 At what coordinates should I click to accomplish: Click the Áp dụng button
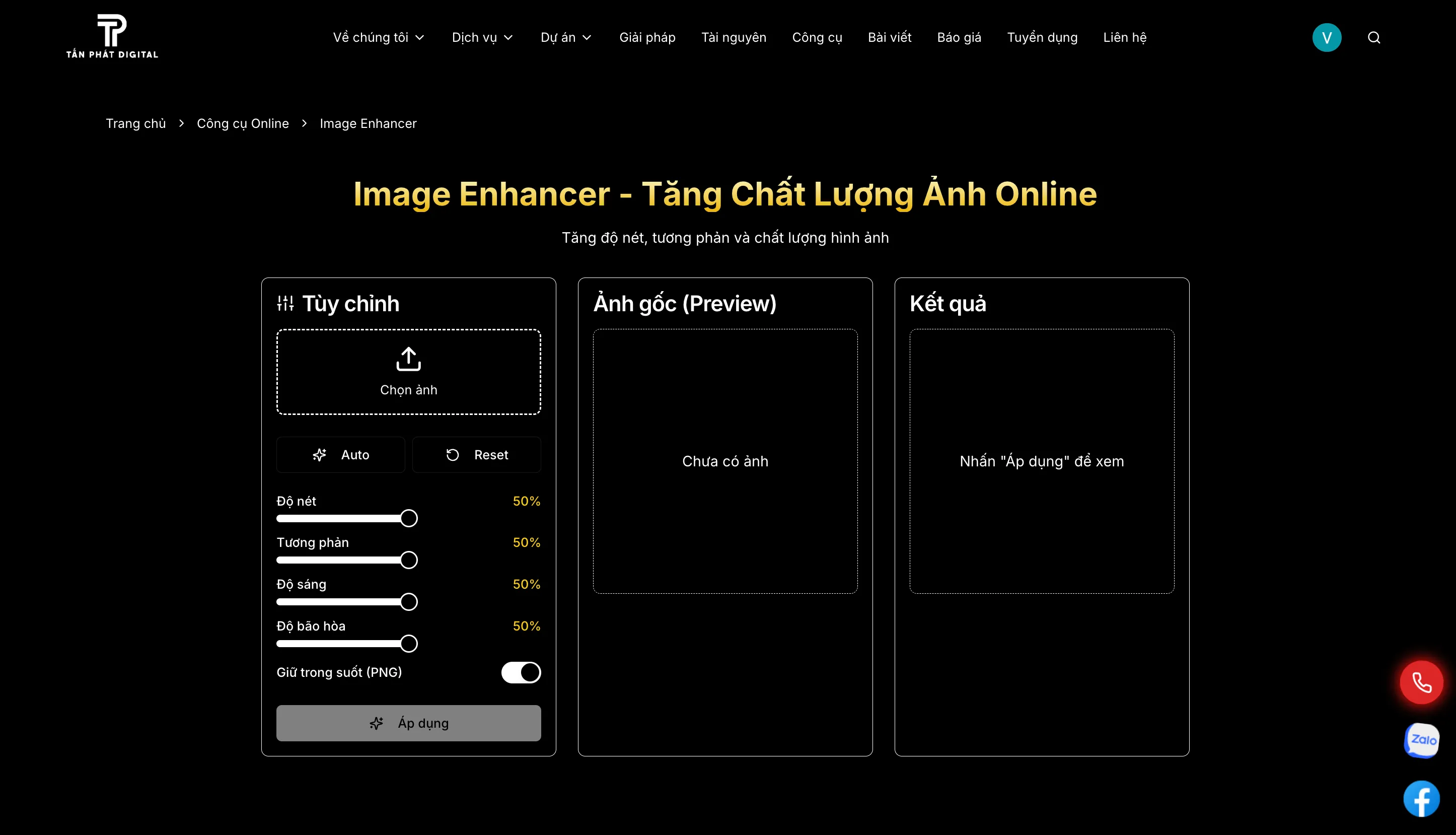click(408, 723)
